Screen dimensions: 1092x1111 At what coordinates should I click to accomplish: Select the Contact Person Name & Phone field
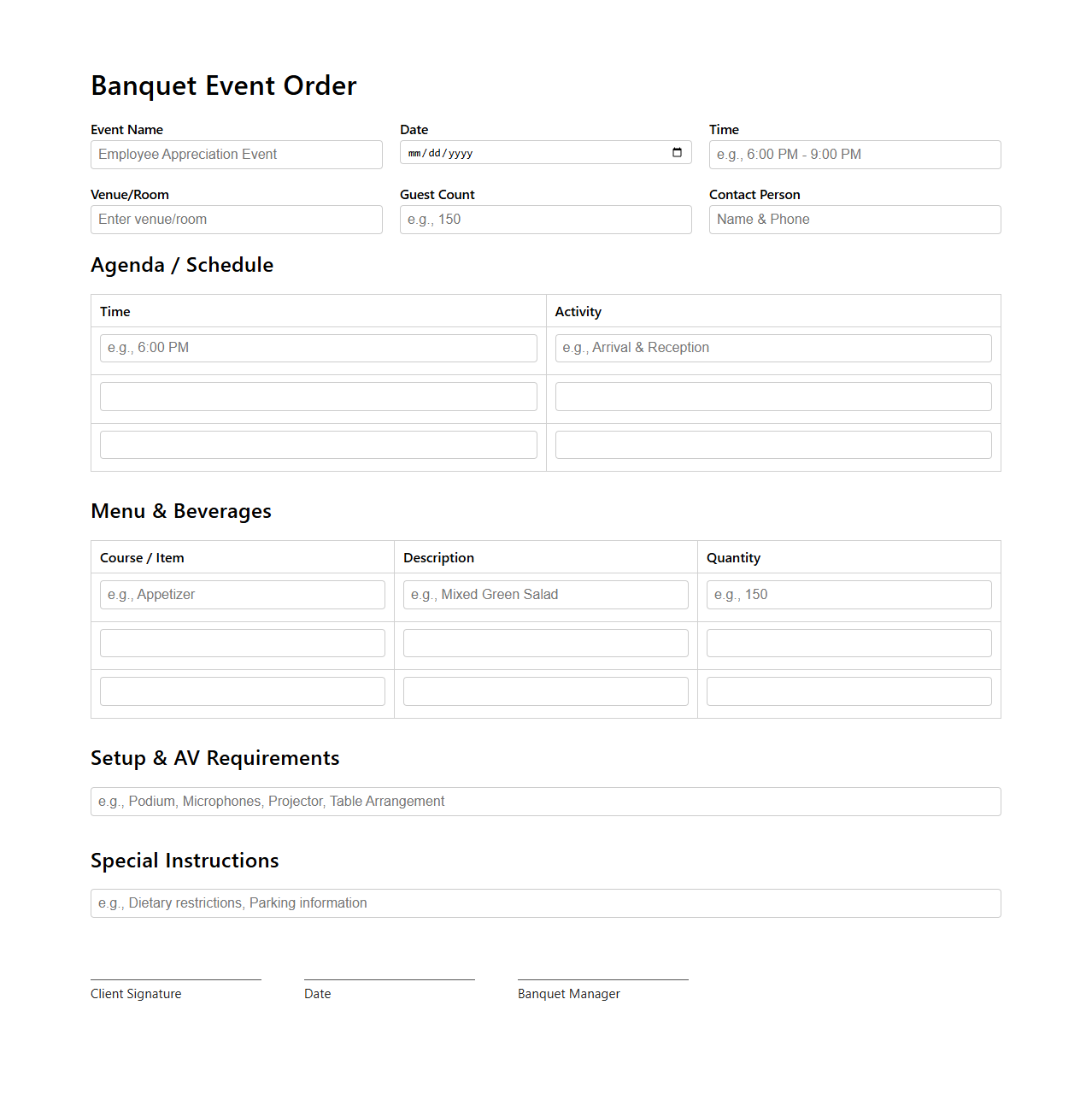tap(854, 220)
